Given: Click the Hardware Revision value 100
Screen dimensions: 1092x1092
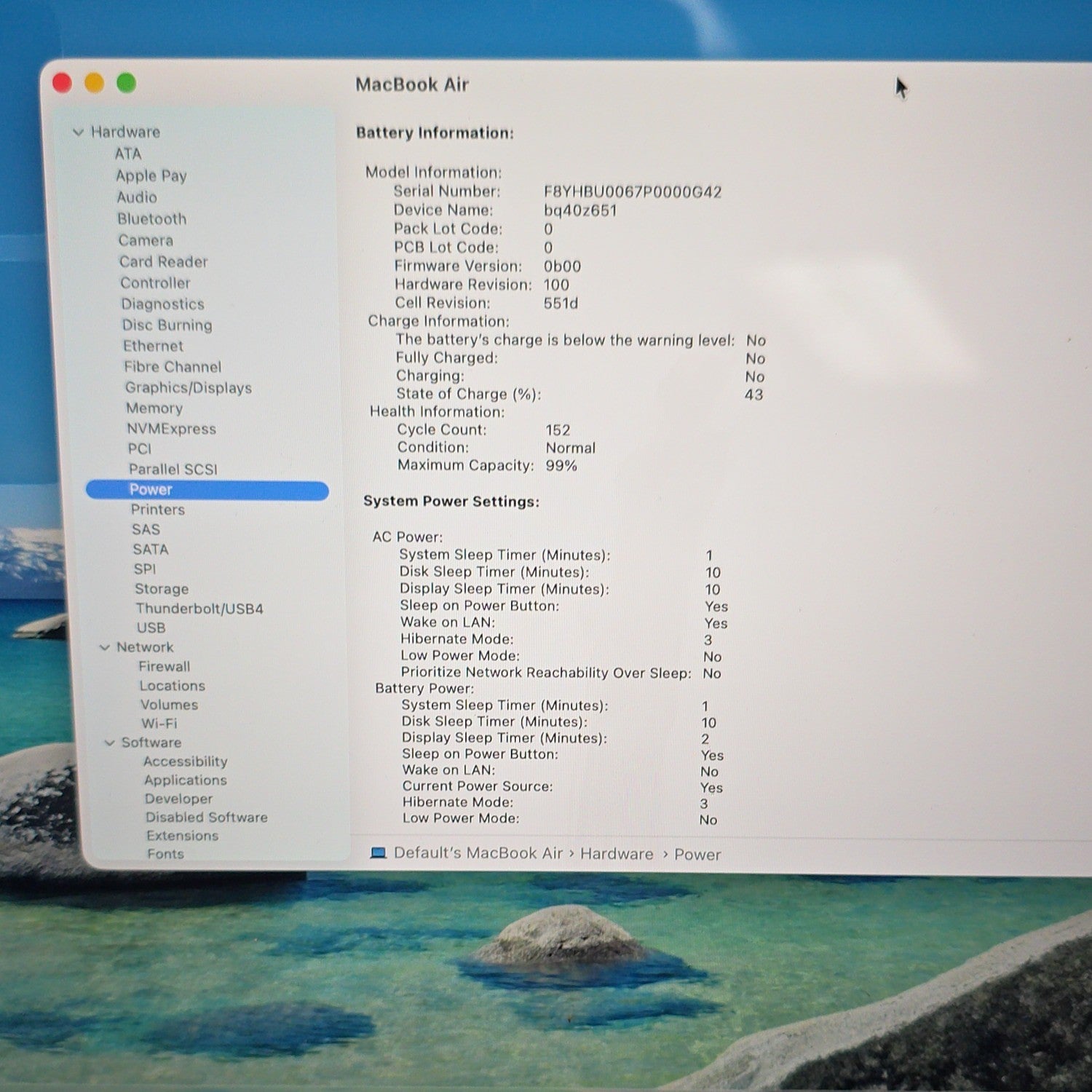Looking at the screenshot, I should [x=556, y=285].
